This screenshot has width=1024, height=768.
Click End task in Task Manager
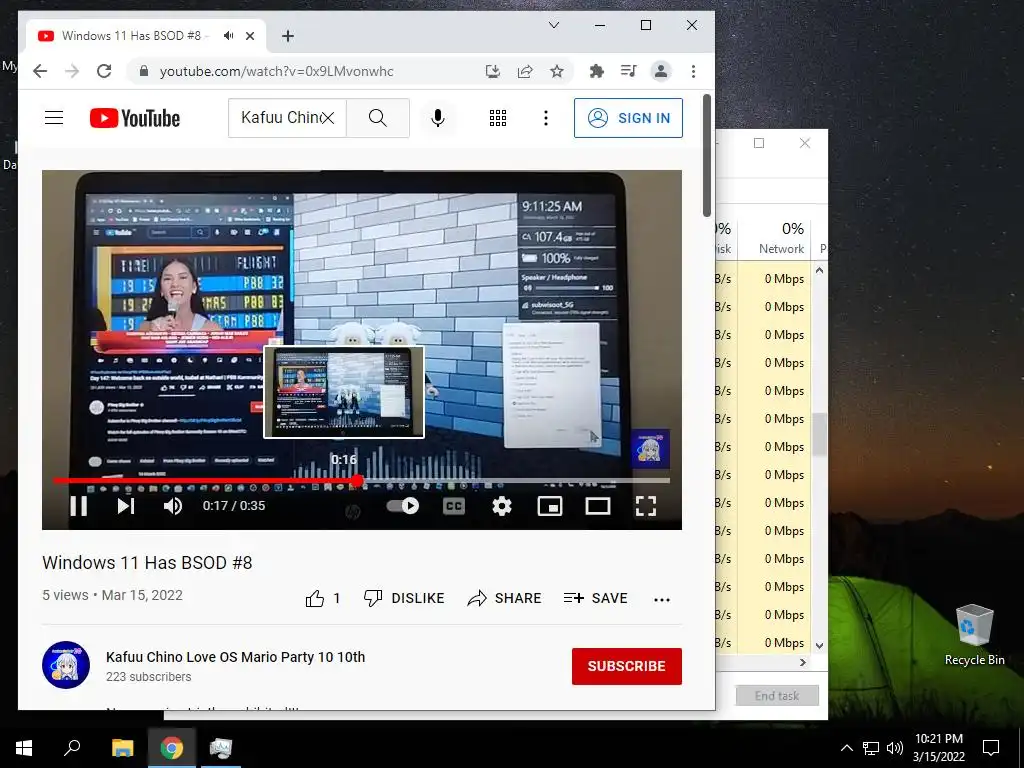click(777, 696)
